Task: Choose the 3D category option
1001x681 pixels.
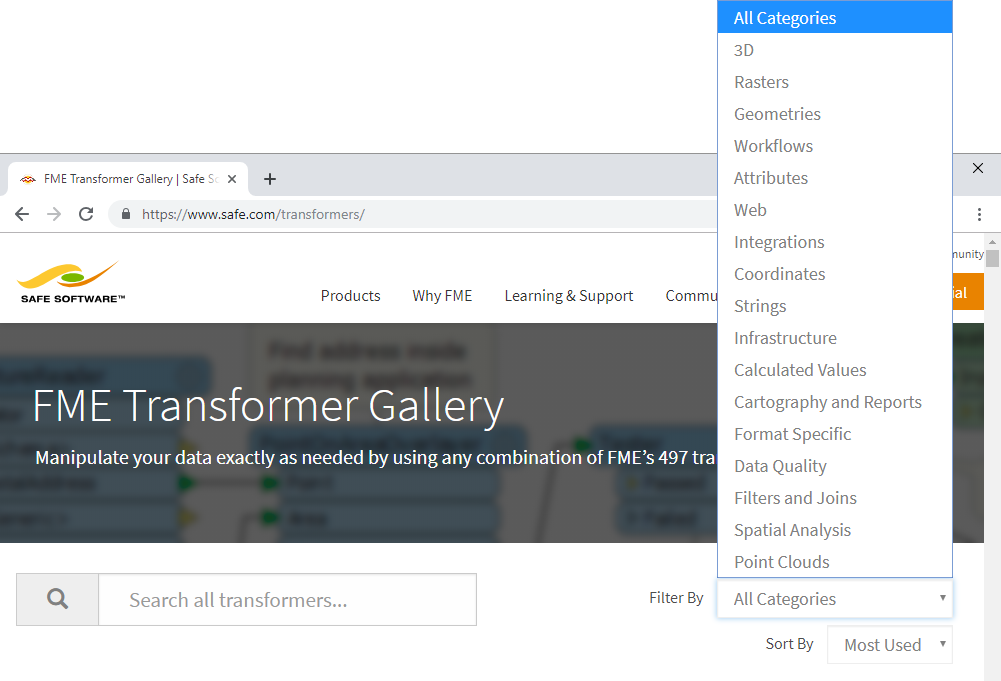Action: pyautogui.click(x=835, y=50)
